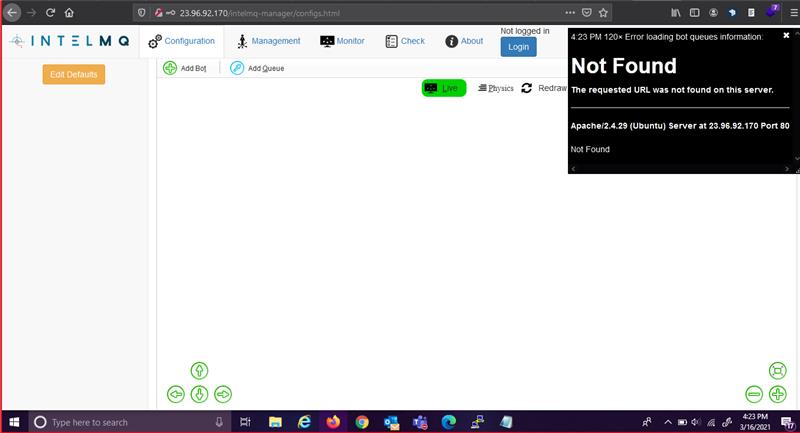800x433 pixels.
Task: Click the browser address bar
Action: pos(350,13)
